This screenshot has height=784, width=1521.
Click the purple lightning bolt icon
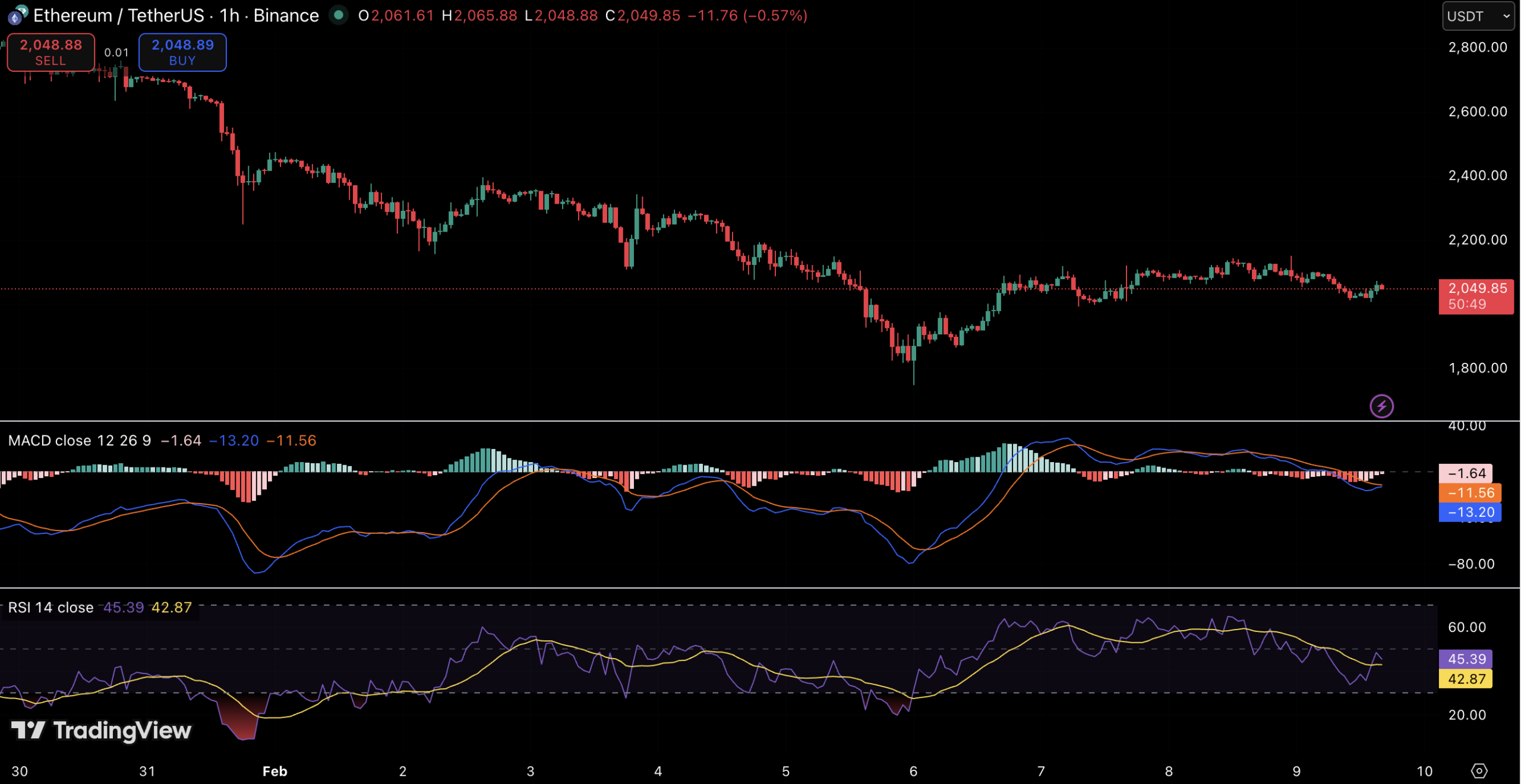[x=1381, y=406]
